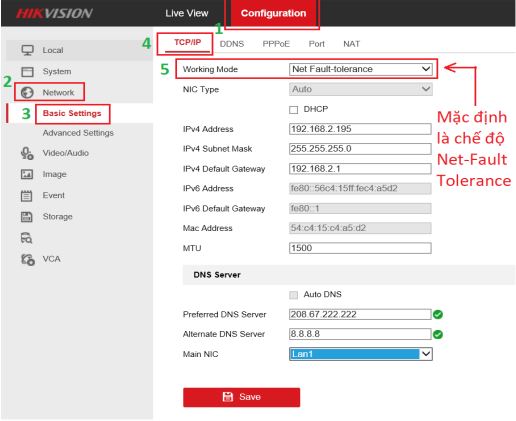
Task: Click the Network globe icon
Action: [27, 93]
